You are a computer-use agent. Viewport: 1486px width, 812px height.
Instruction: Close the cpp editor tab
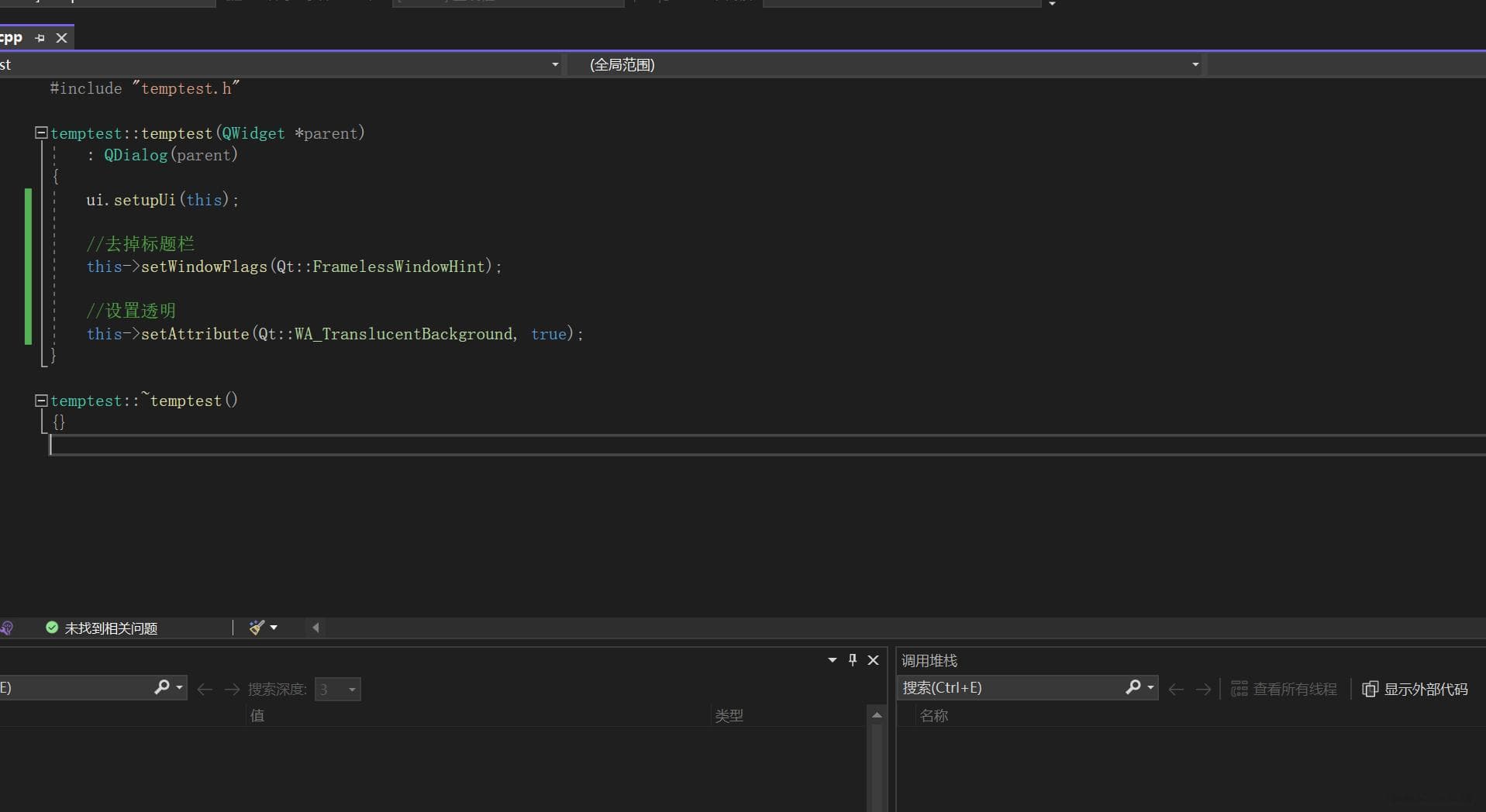[62, 38]
